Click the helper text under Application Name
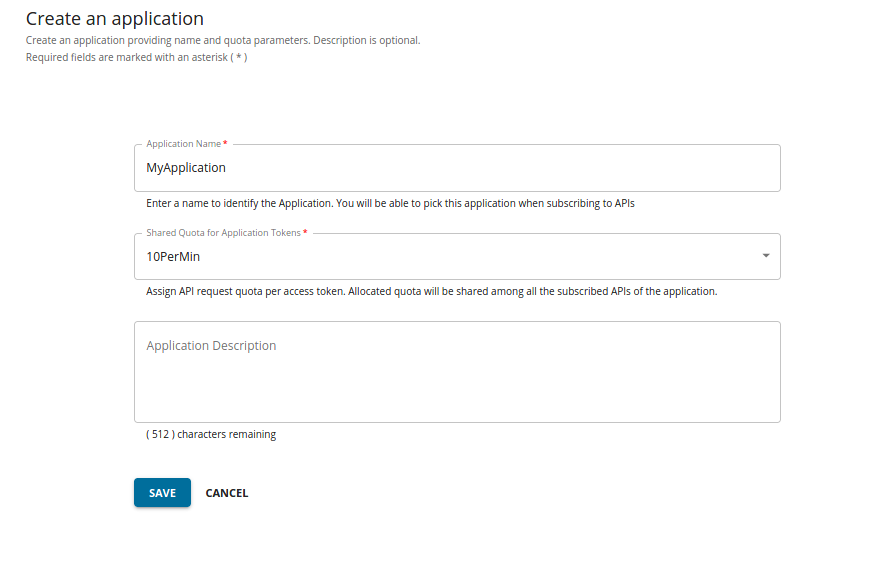 (x=390, y=203)
